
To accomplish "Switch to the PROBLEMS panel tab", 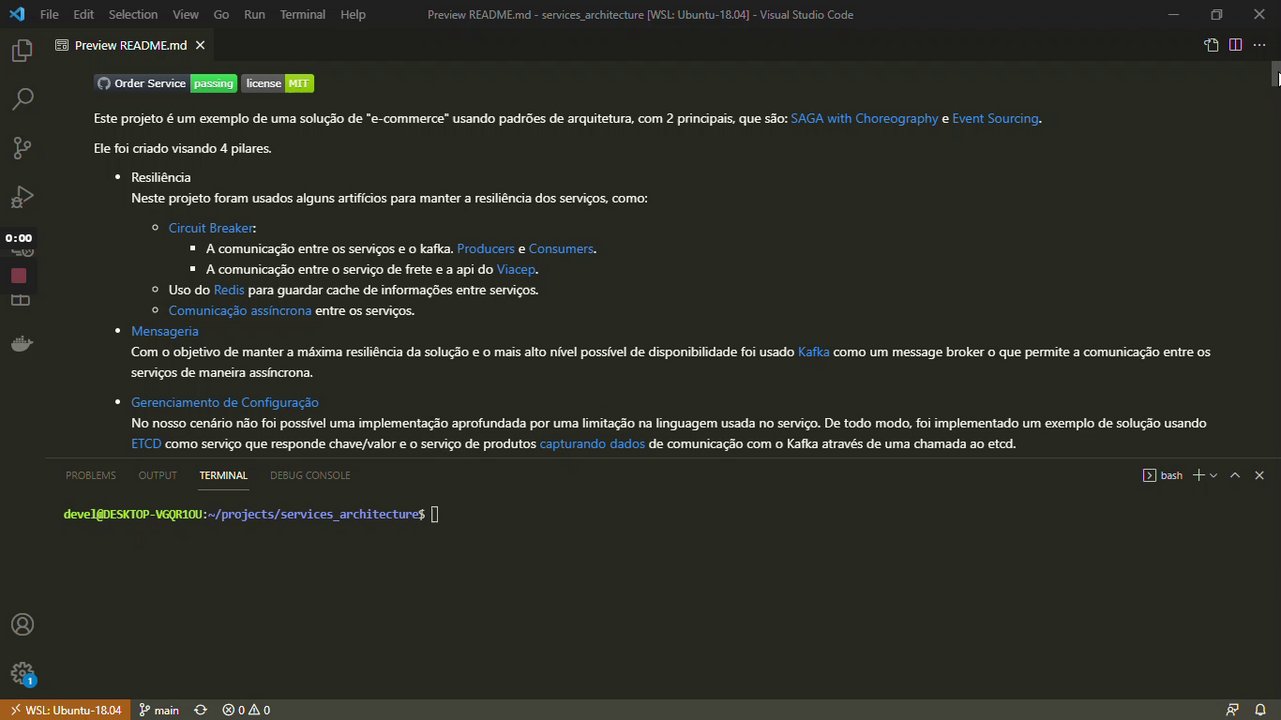I will (91, 476).
